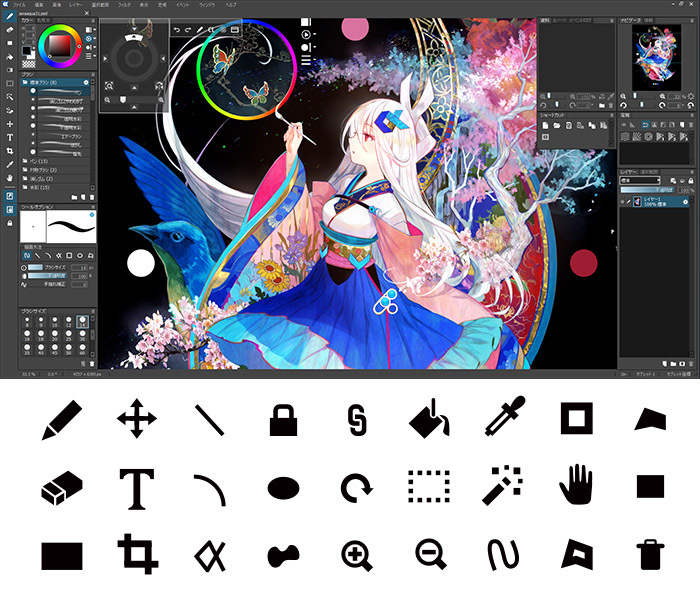This screenshot has height=600, width=700.
Task: Select the eraser tool in left toolbar
Action: coord(9,30)
